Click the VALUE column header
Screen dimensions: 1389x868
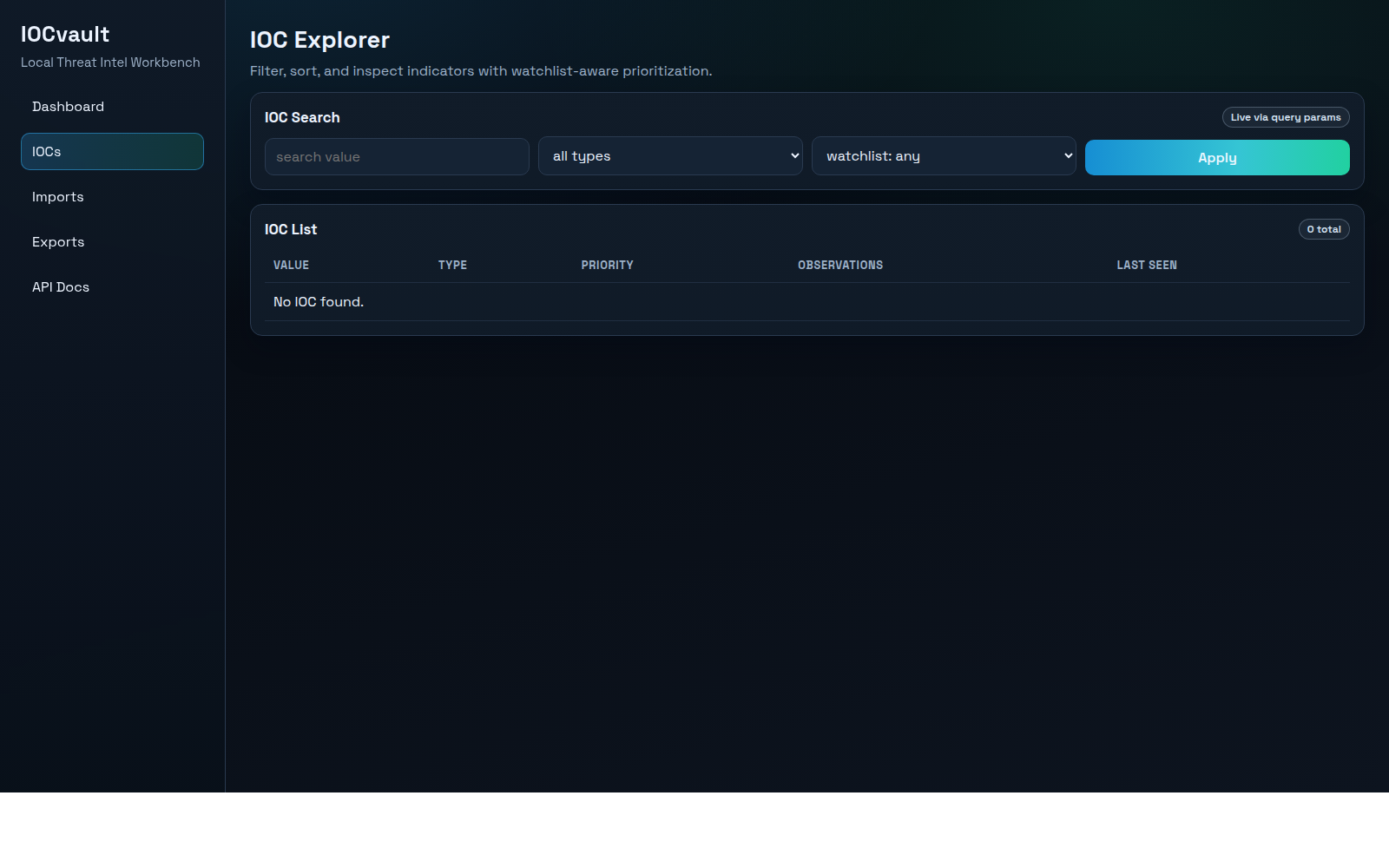coord(291,265)
